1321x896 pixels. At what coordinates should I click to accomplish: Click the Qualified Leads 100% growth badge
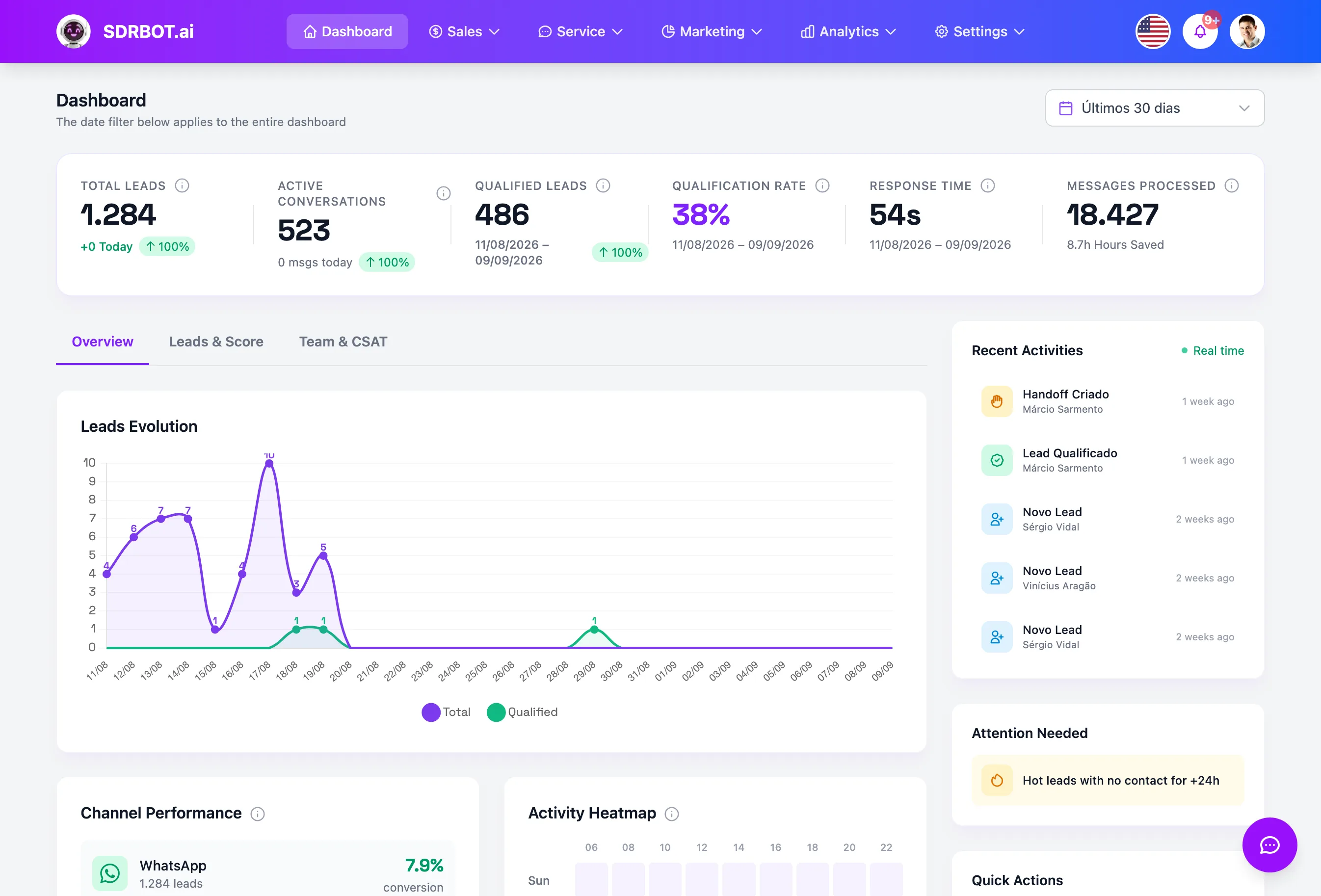click(620, 252)
